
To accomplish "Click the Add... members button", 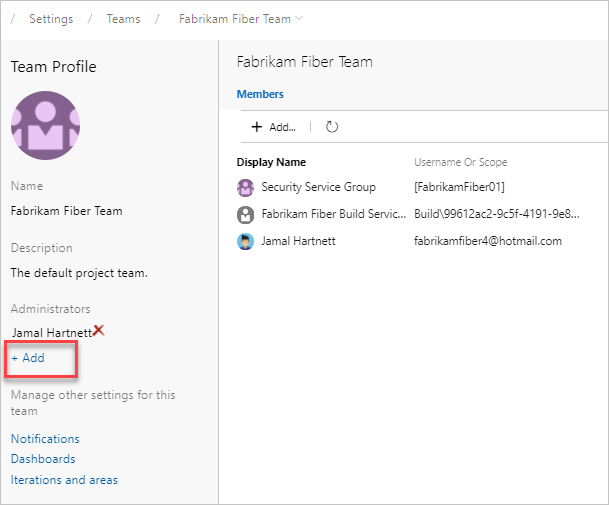I will tap(274, 127).
